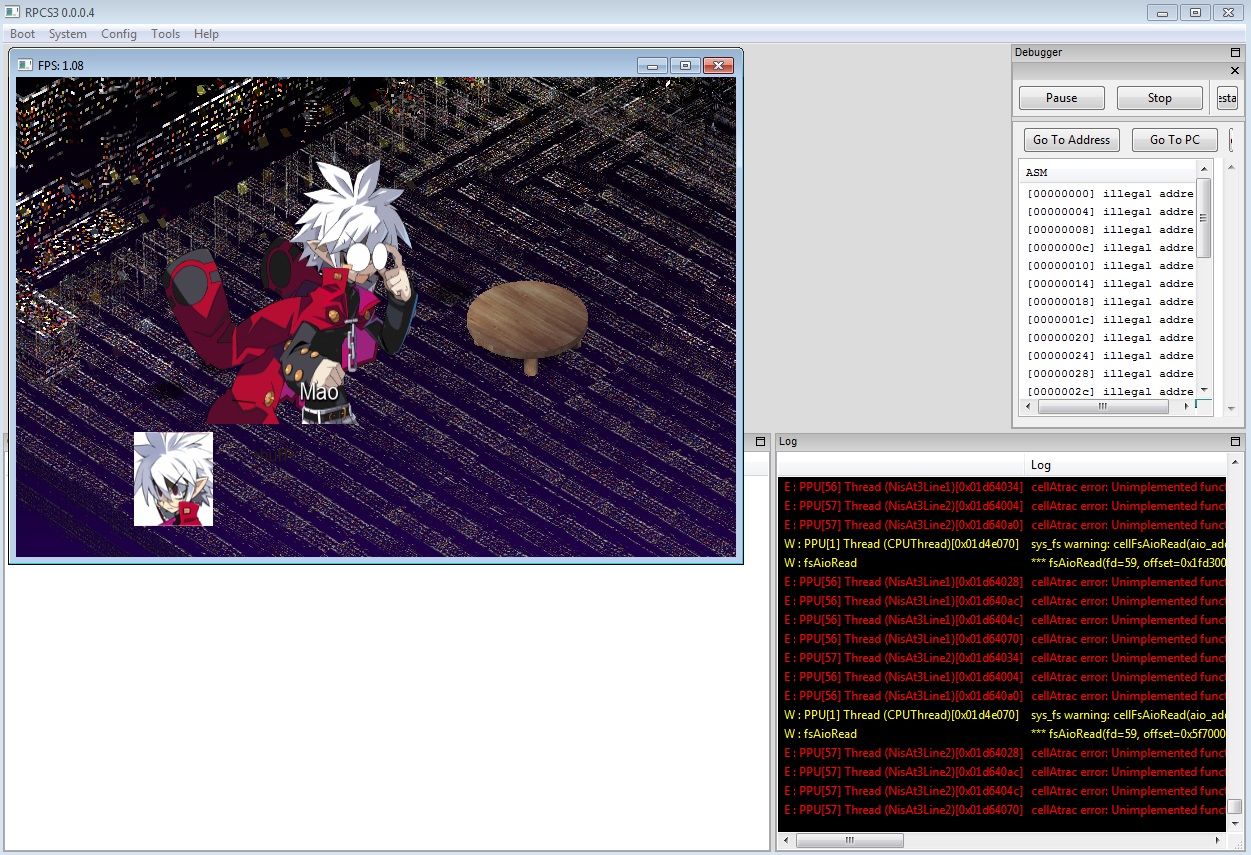This screenshot has width=1251, height=855.
Task: Open the Tools menu
Action: click(165, 34)
